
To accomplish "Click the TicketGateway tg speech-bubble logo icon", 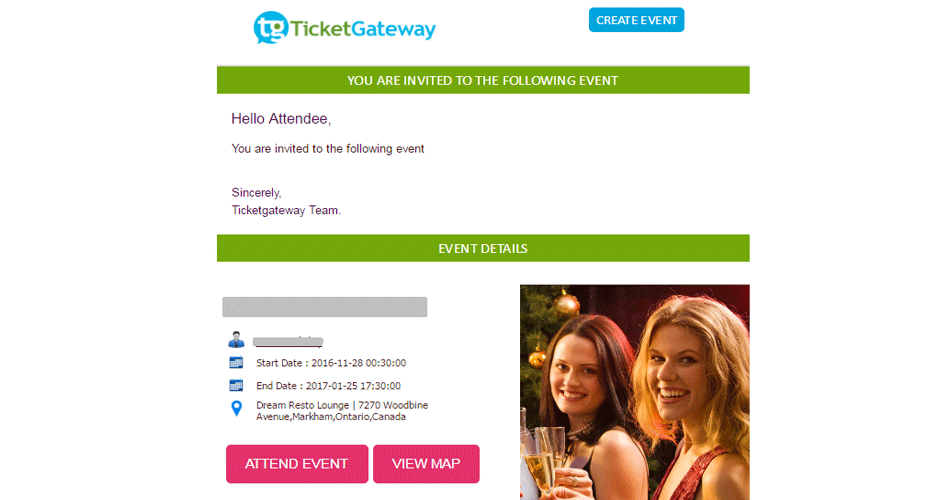I will pos(271,27).
